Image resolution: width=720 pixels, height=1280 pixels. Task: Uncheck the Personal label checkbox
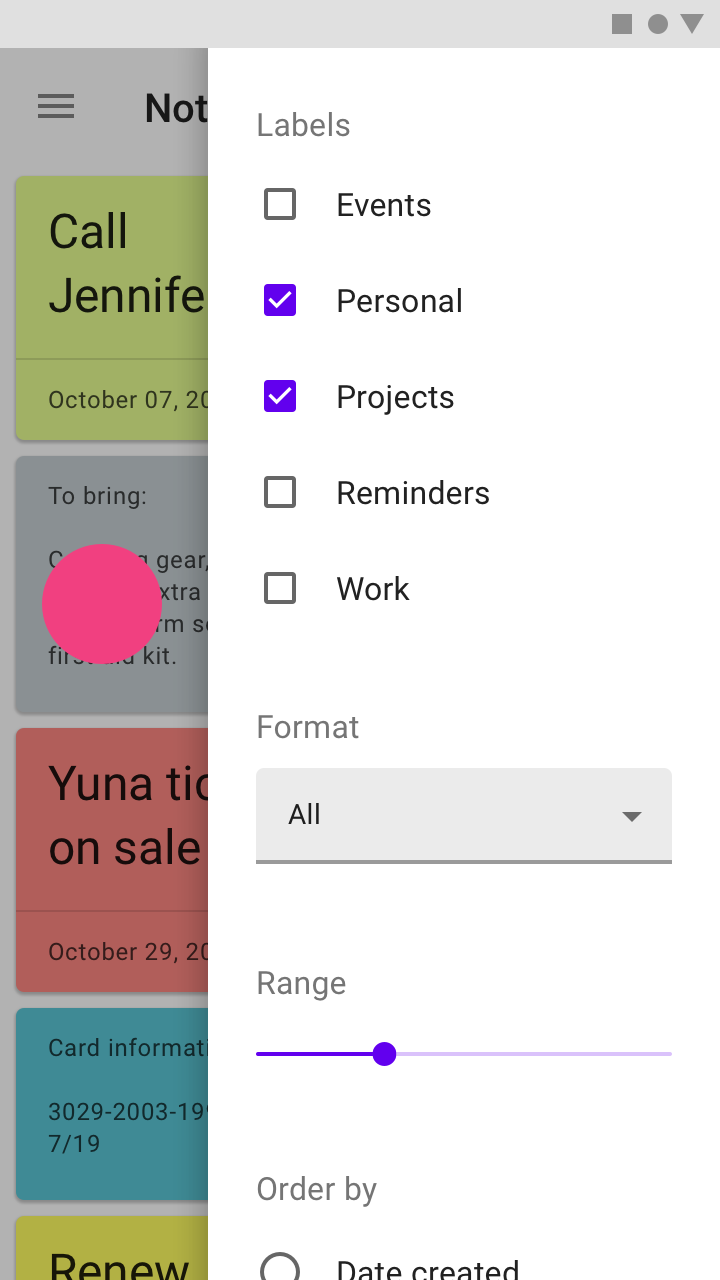tap(280, 300)
